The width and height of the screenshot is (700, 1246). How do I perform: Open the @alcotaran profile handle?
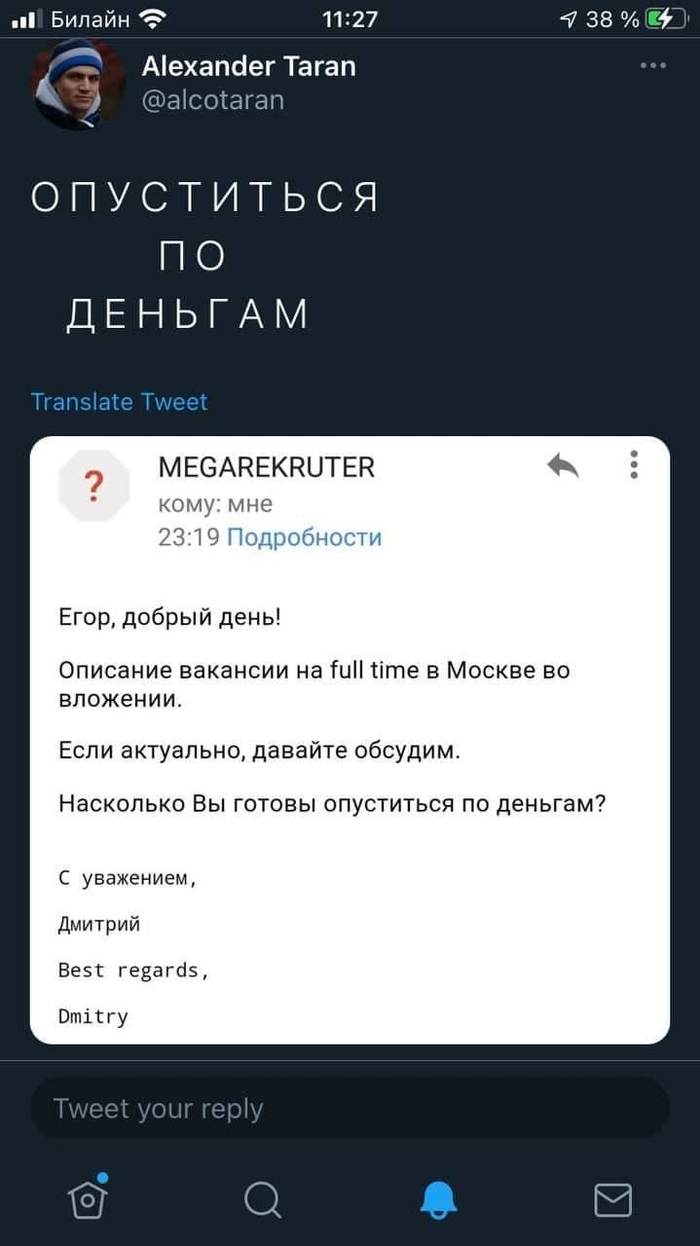point(213,100)
